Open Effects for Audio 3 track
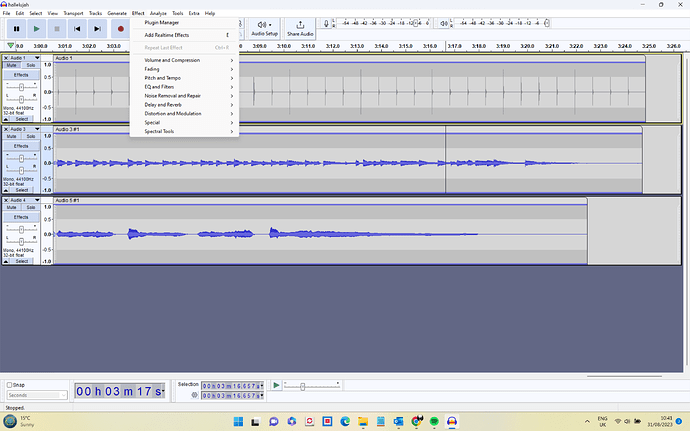Screen dimensions: 690x431 click(21, 146)
